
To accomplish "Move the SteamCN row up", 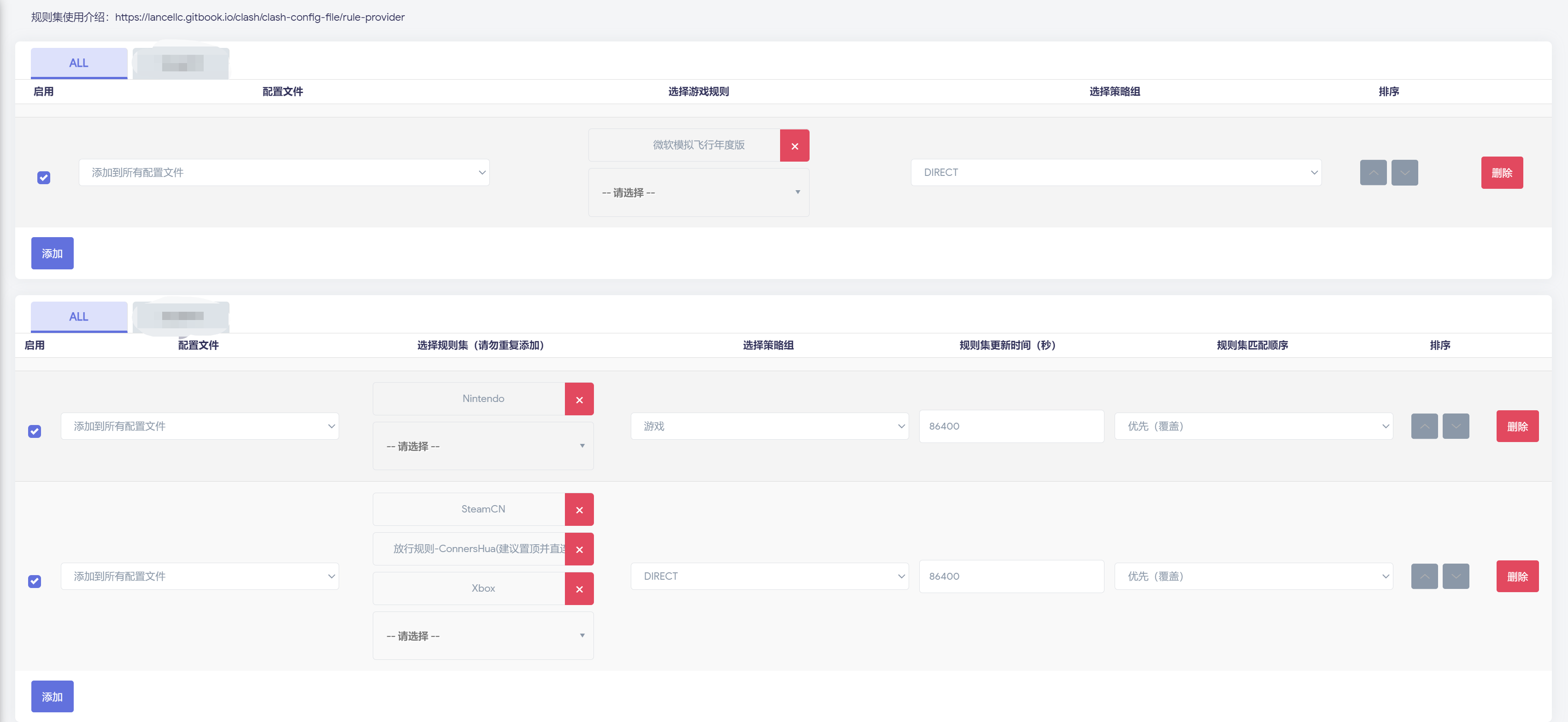I will coord(1424,576).
